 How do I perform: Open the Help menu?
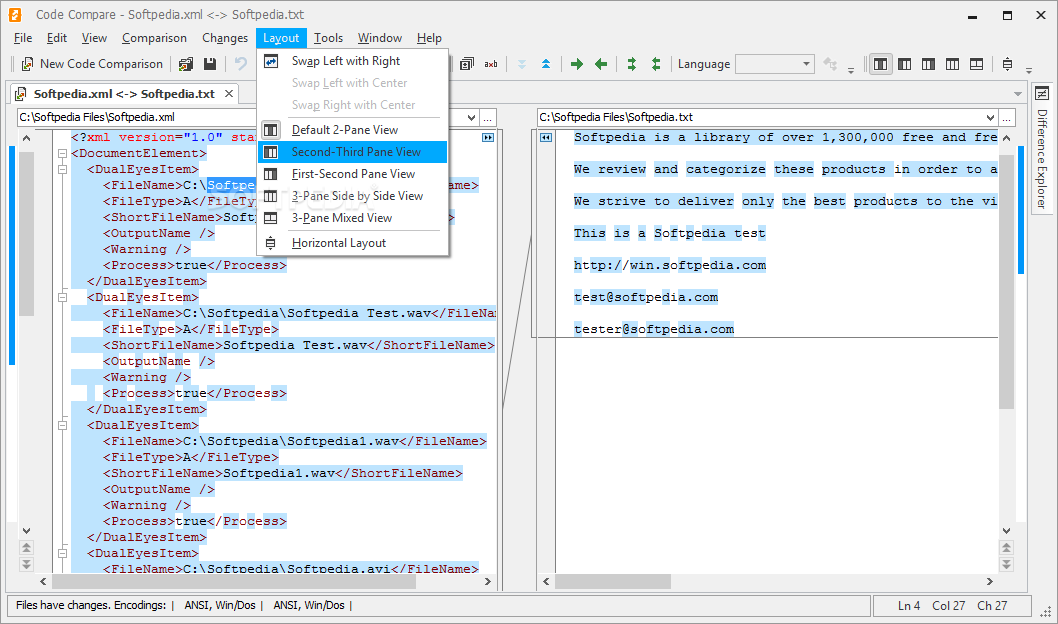coord(429,38)
